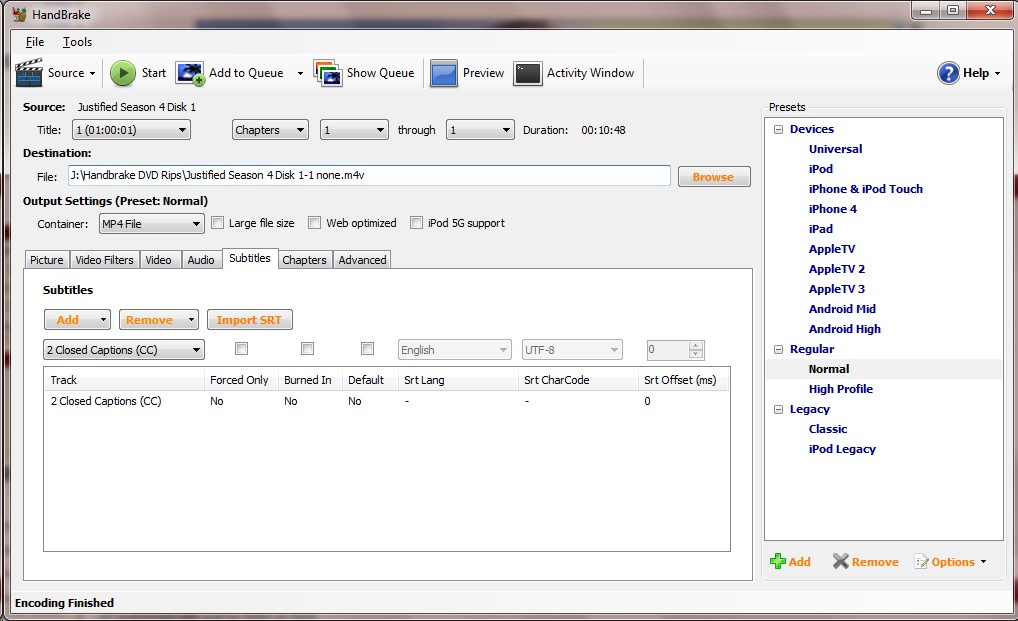Viewport: 1018px width, 621px height.
Task: Select the iPad preset
Action: tap(821, 229)
